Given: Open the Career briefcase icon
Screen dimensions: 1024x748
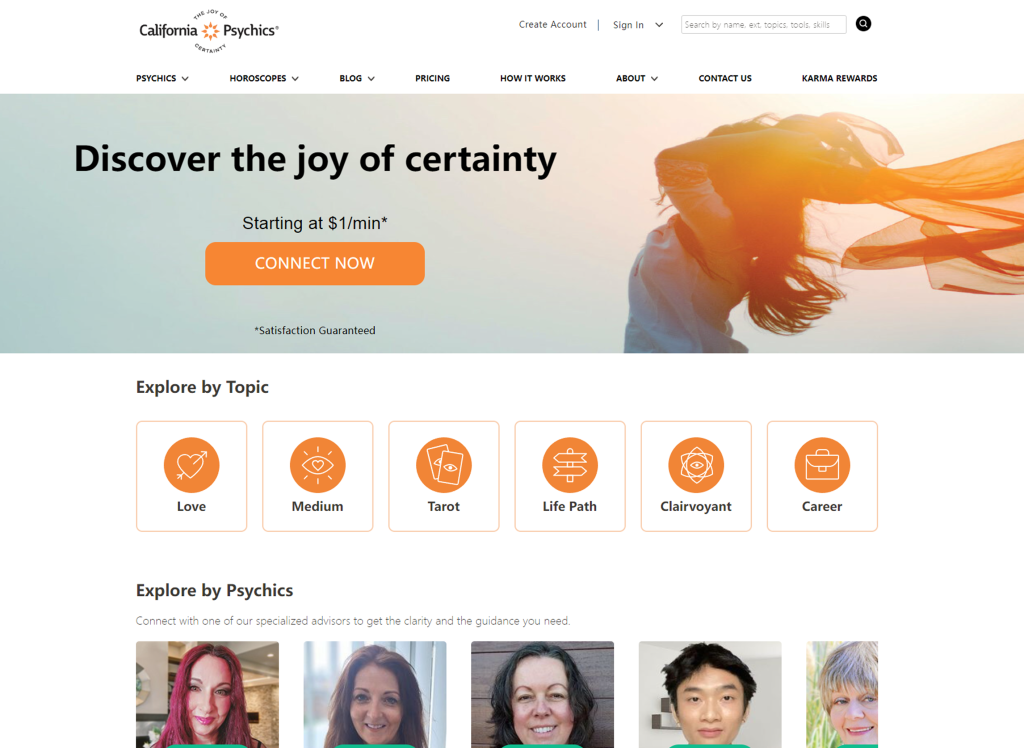Looking at the screenshot, I should 822,464.
